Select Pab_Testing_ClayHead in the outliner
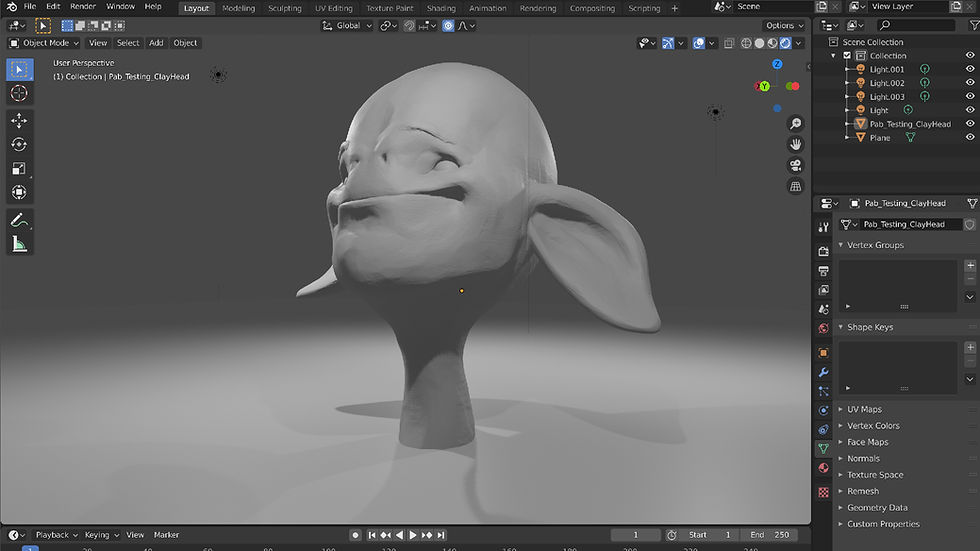 coord(910,124)
